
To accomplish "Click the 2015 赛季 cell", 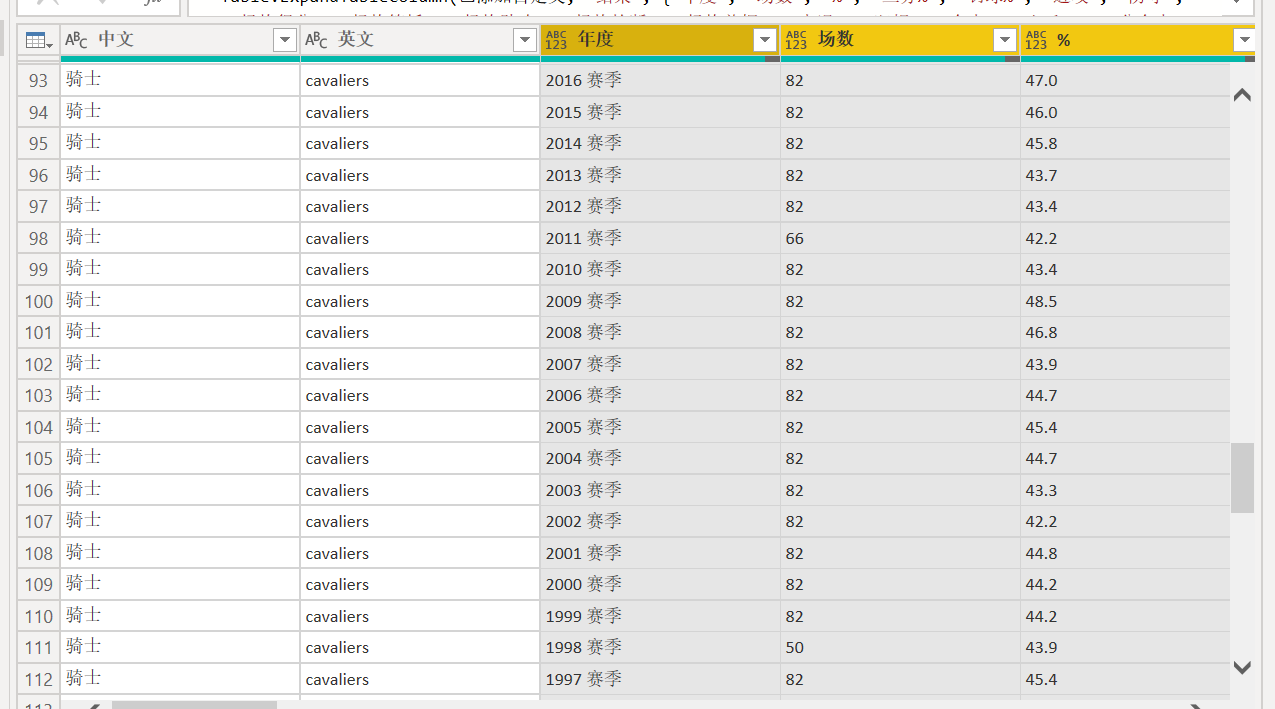I will pos(660,112).
